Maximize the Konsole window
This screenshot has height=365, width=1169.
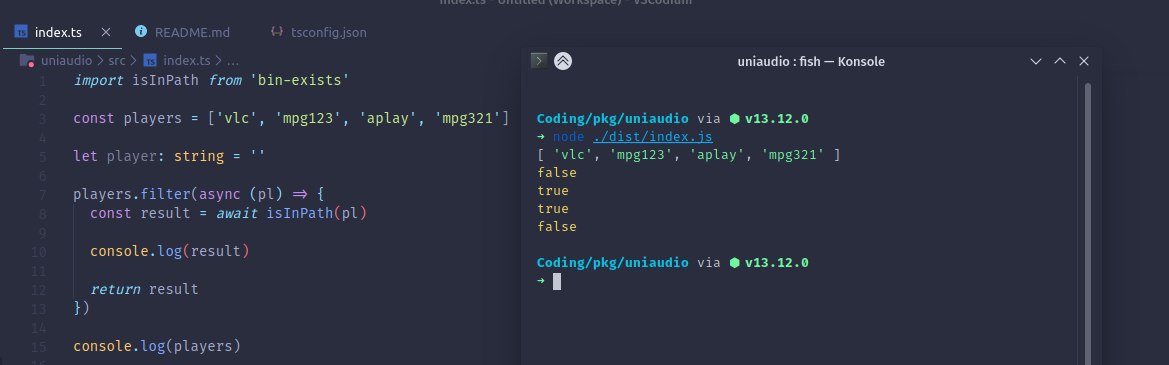click(1059, 61)
